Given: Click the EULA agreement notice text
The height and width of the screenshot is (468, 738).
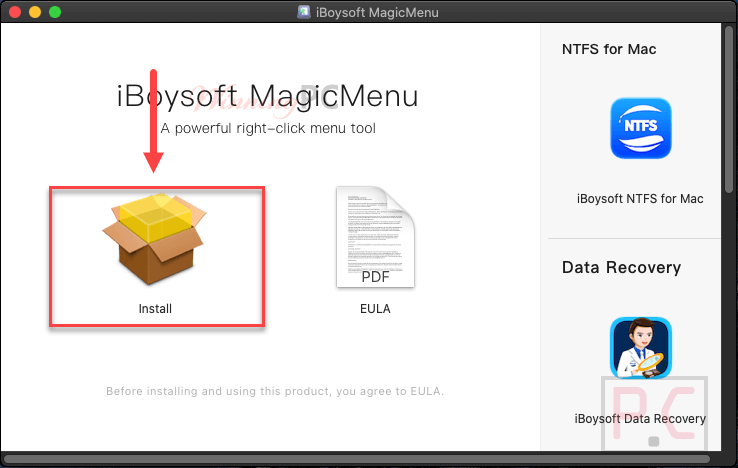Looking at the screenshot, I should pyautogui.click(x=275, y=391).
